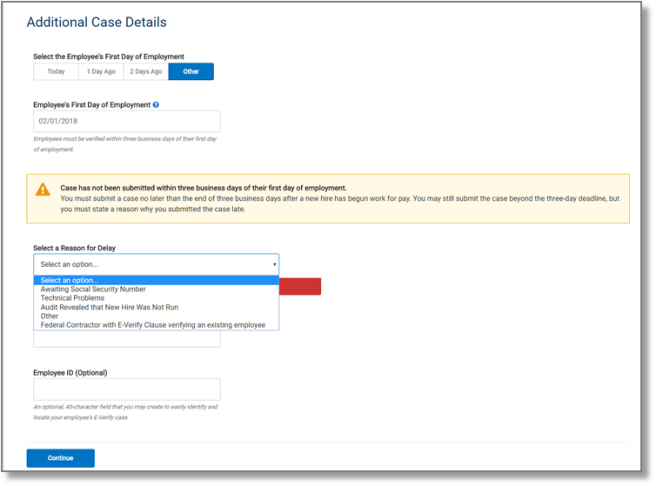Click the orange warning triangle icon
Viewport: 656px width, 486px height.
(x=42, y=189)
